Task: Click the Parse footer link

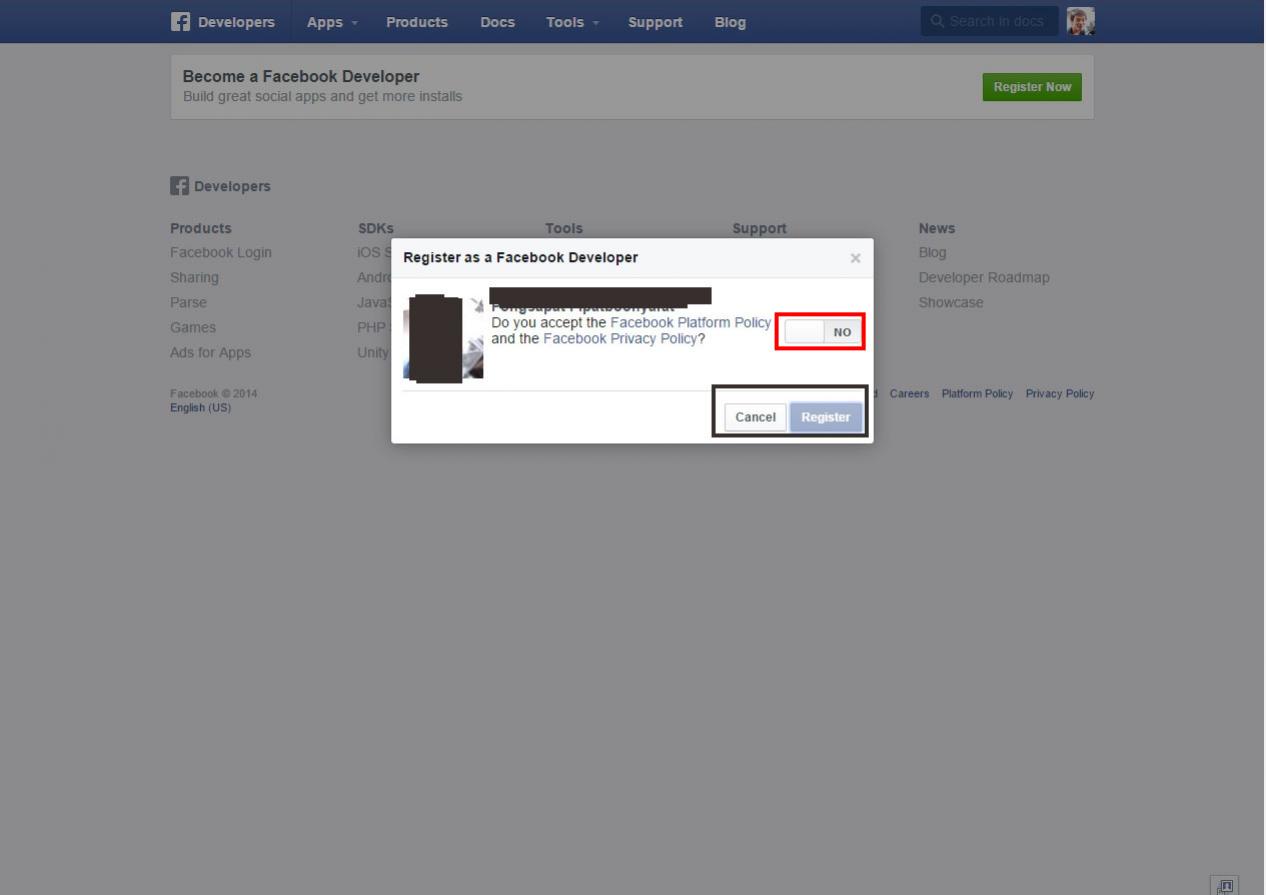Action: coord(188,302)
